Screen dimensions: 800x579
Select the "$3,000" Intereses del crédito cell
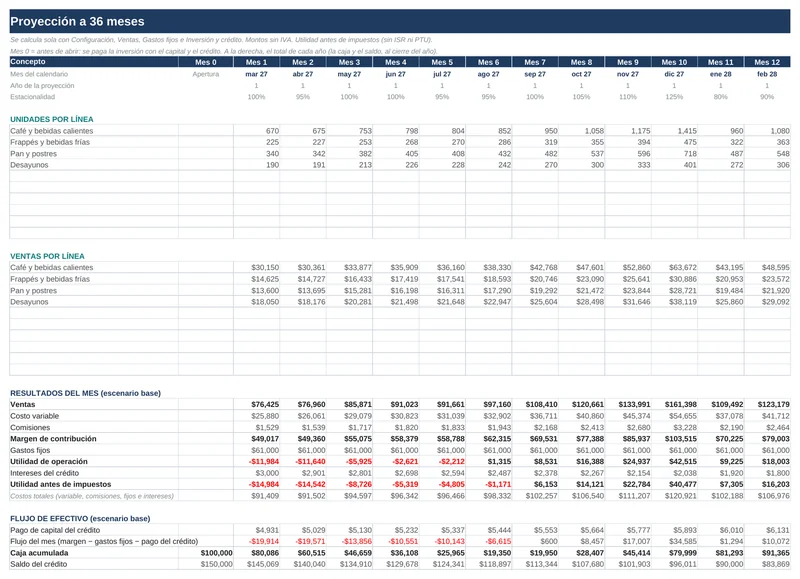[x=257, y=473]
